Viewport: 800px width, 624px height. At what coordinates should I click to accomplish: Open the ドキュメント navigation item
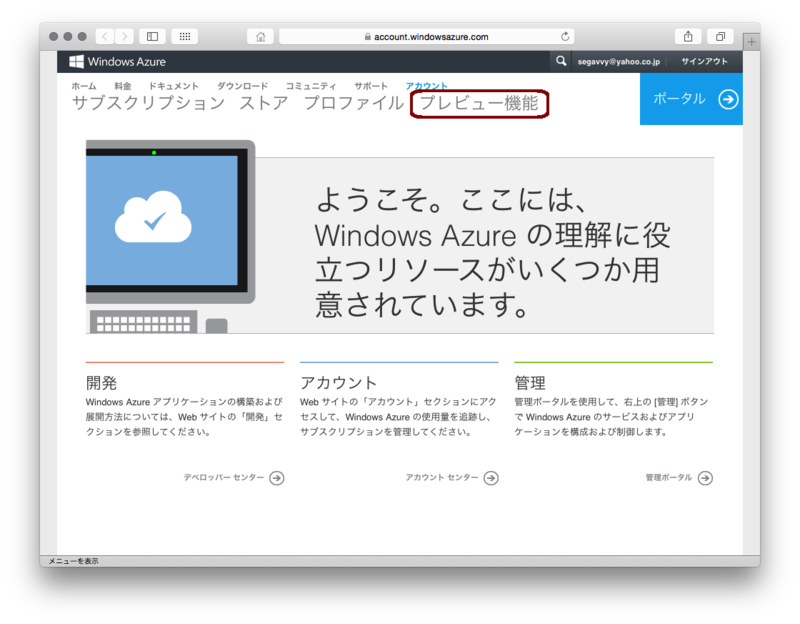coord(173,86)
